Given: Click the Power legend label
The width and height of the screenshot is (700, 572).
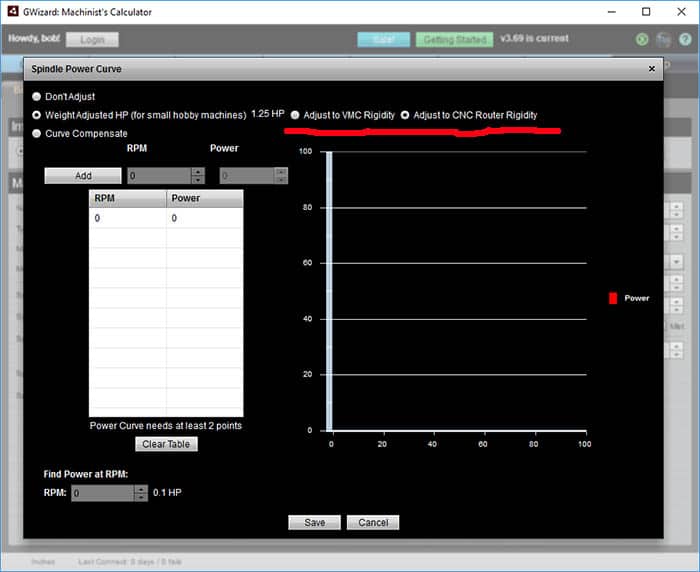Looking at the screenshot, I should click(637, 298).
